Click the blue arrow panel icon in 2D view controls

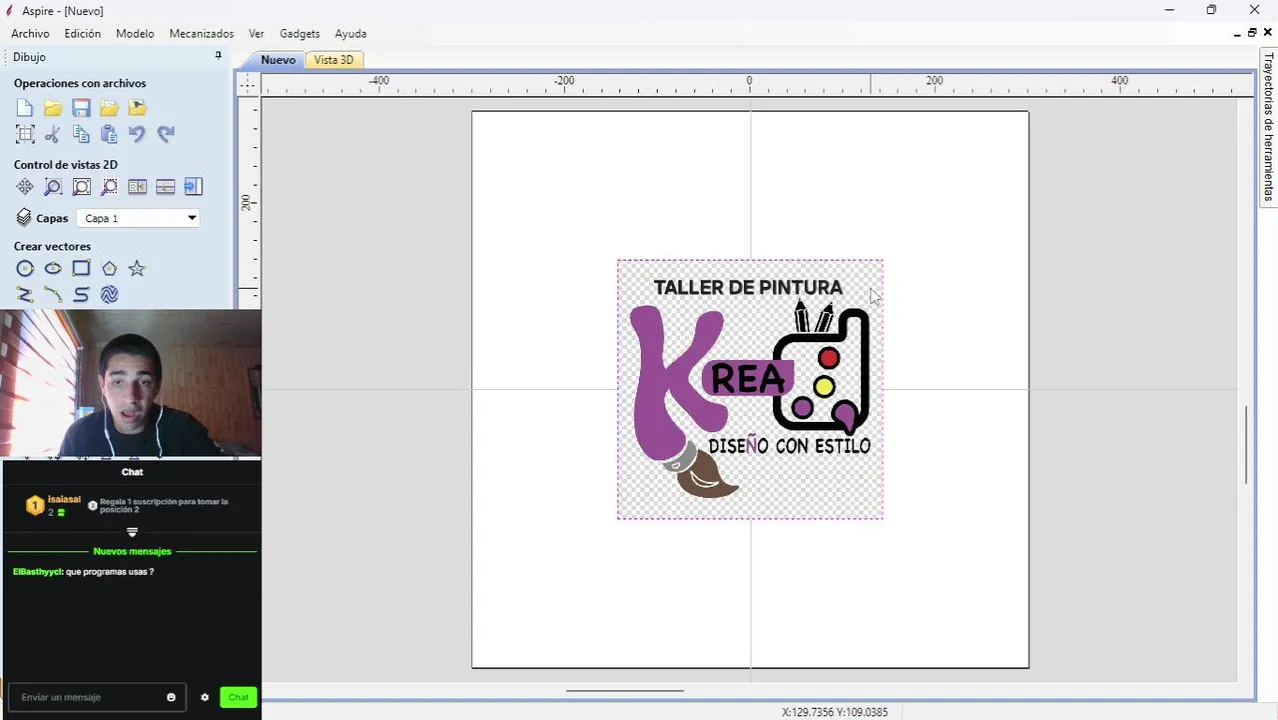193,187
